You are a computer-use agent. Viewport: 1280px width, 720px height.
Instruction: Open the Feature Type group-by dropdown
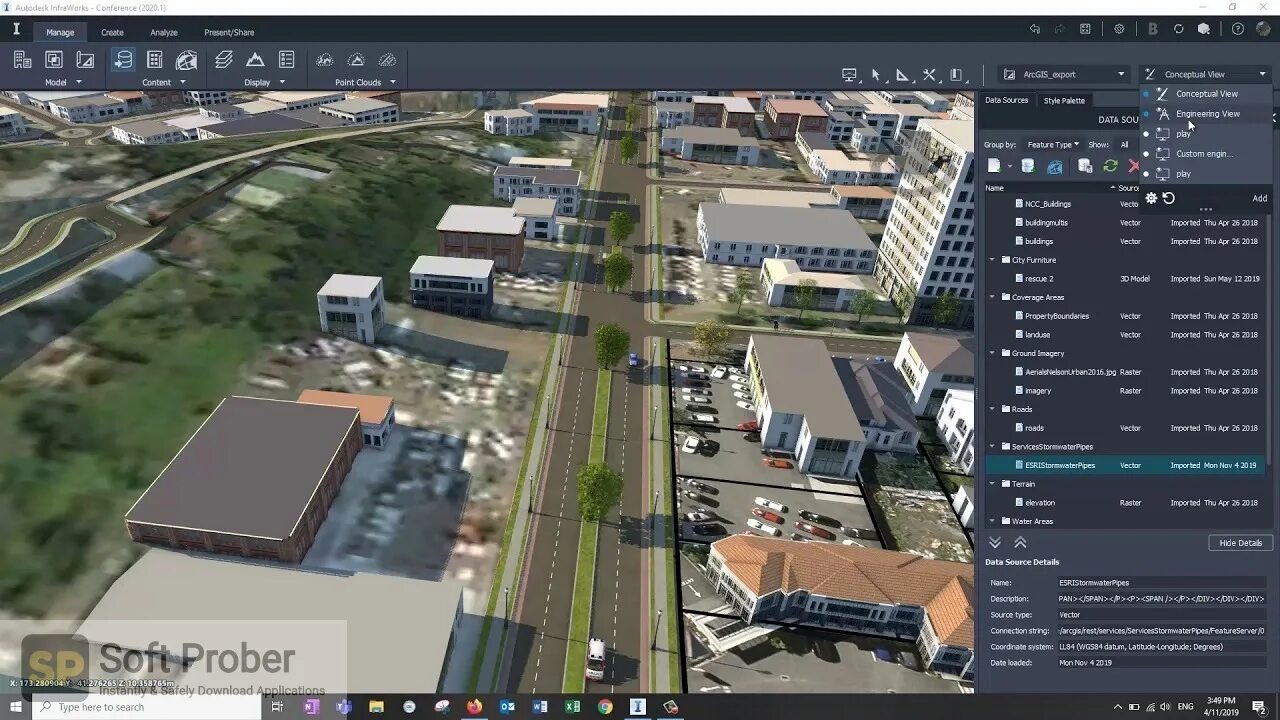pos(1053,145)
